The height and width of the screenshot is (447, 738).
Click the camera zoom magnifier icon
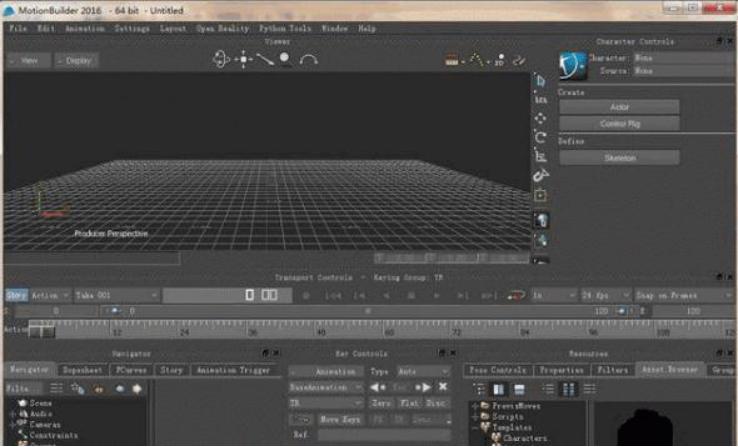point(286,59)
